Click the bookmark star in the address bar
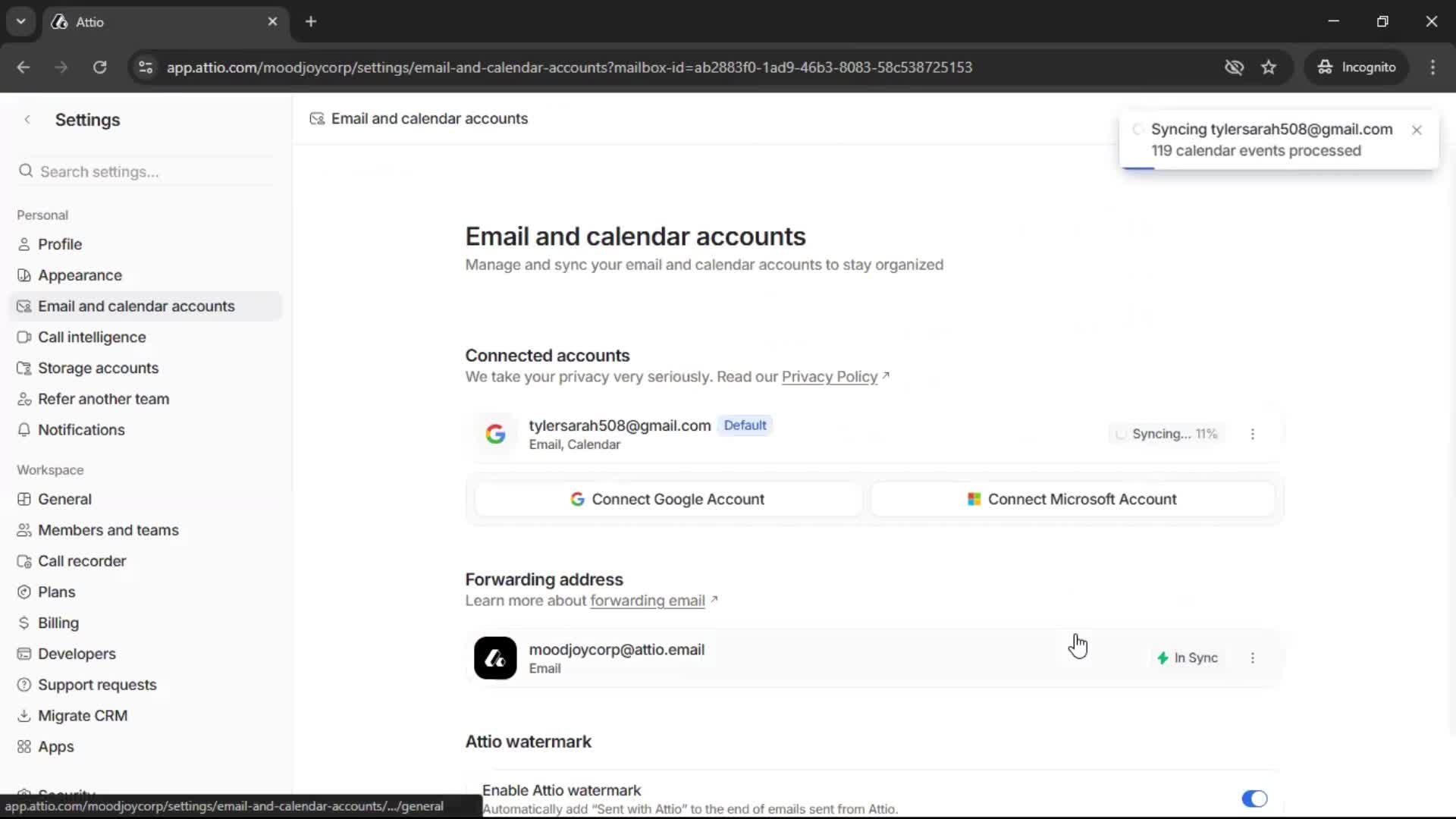The width and height of the screenshot is (1456, 819). [1269, 67]
